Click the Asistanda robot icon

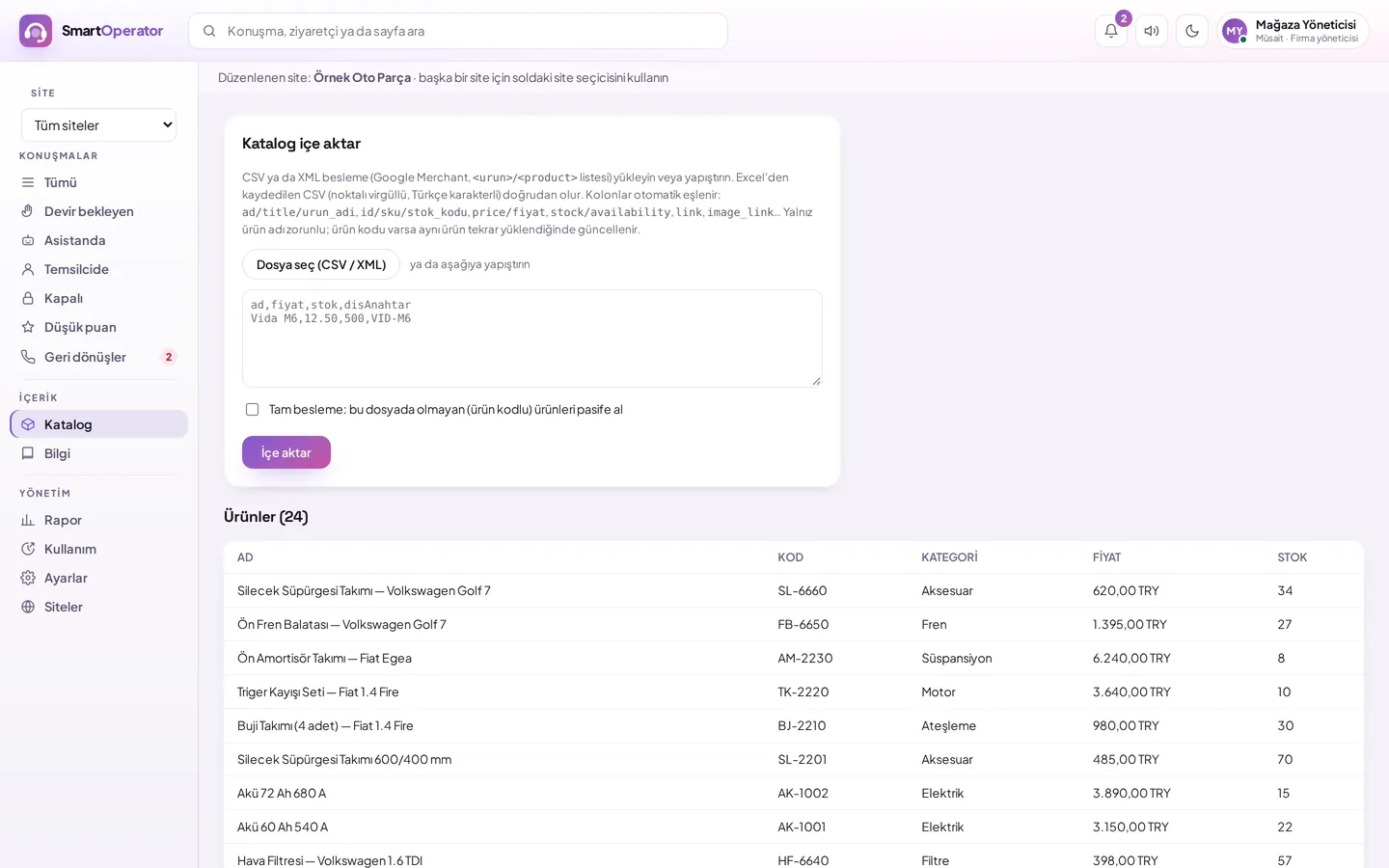pyautogui.click(x=28, y=240)
